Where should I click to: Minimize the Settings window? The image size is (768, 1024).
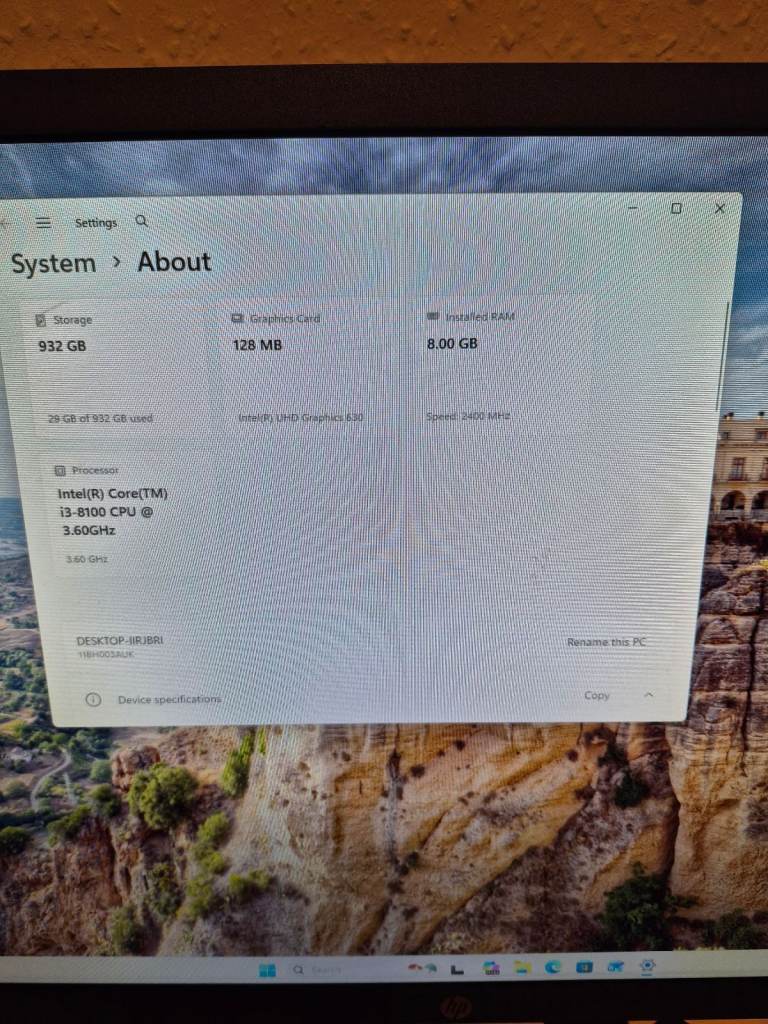pos(633,208)
